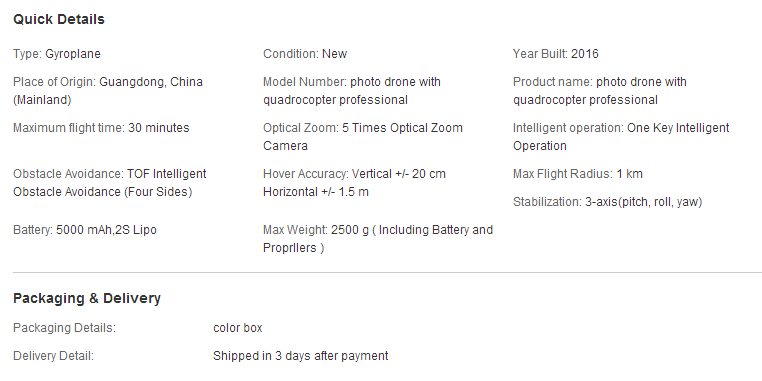This screenshot has height=381, width=762.
Task: Click the Product name photo drone entry
Action: click(600, 91)
